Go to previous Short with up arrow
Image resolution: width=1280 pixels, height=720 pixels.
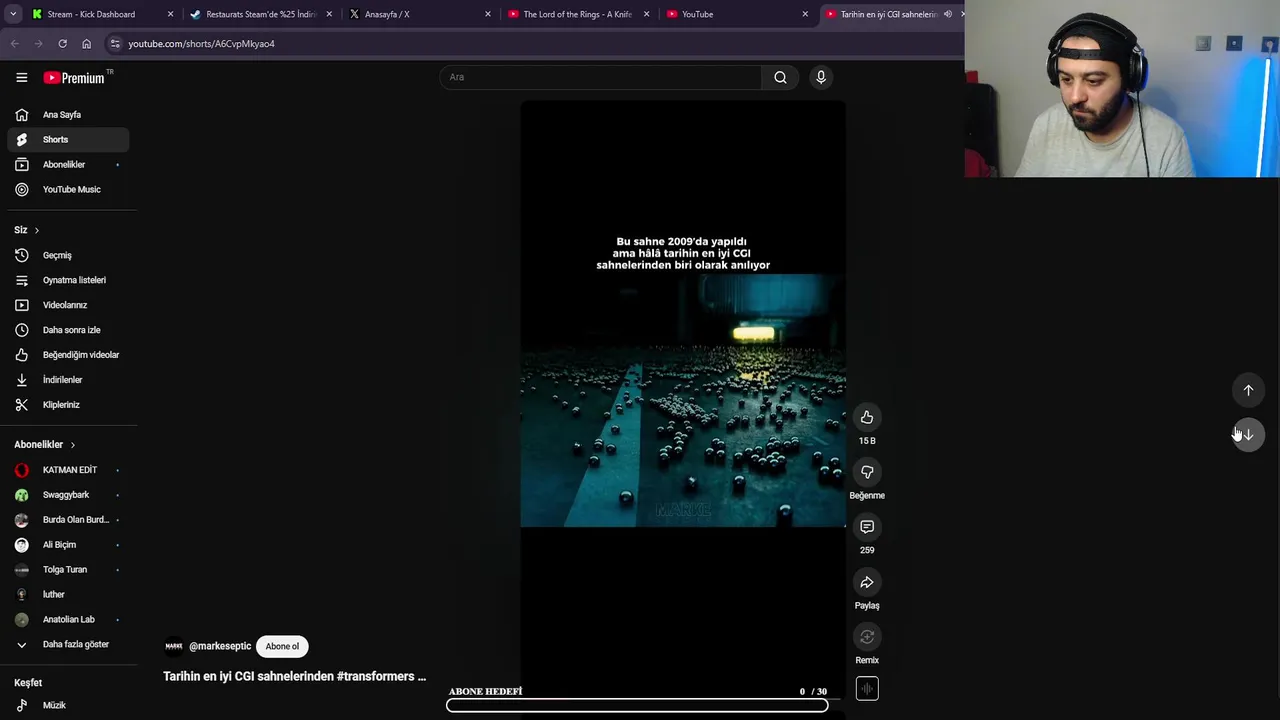point(1248,390)
